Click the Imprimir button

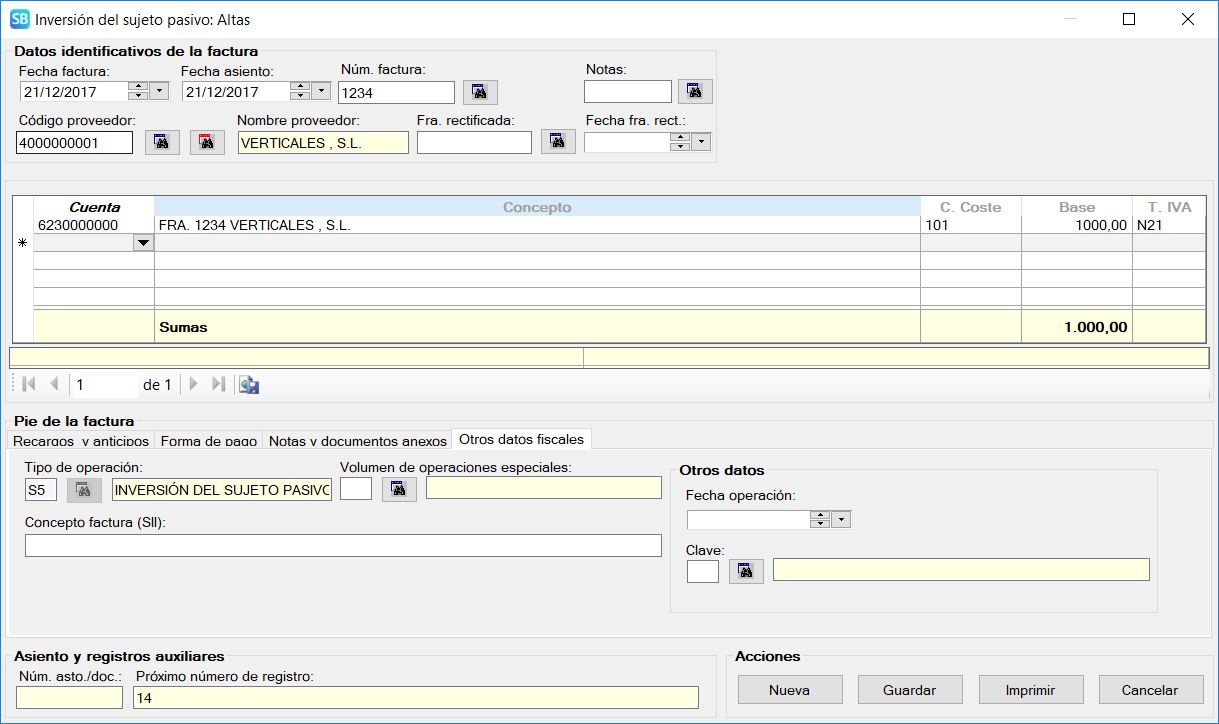[1030, 690]
